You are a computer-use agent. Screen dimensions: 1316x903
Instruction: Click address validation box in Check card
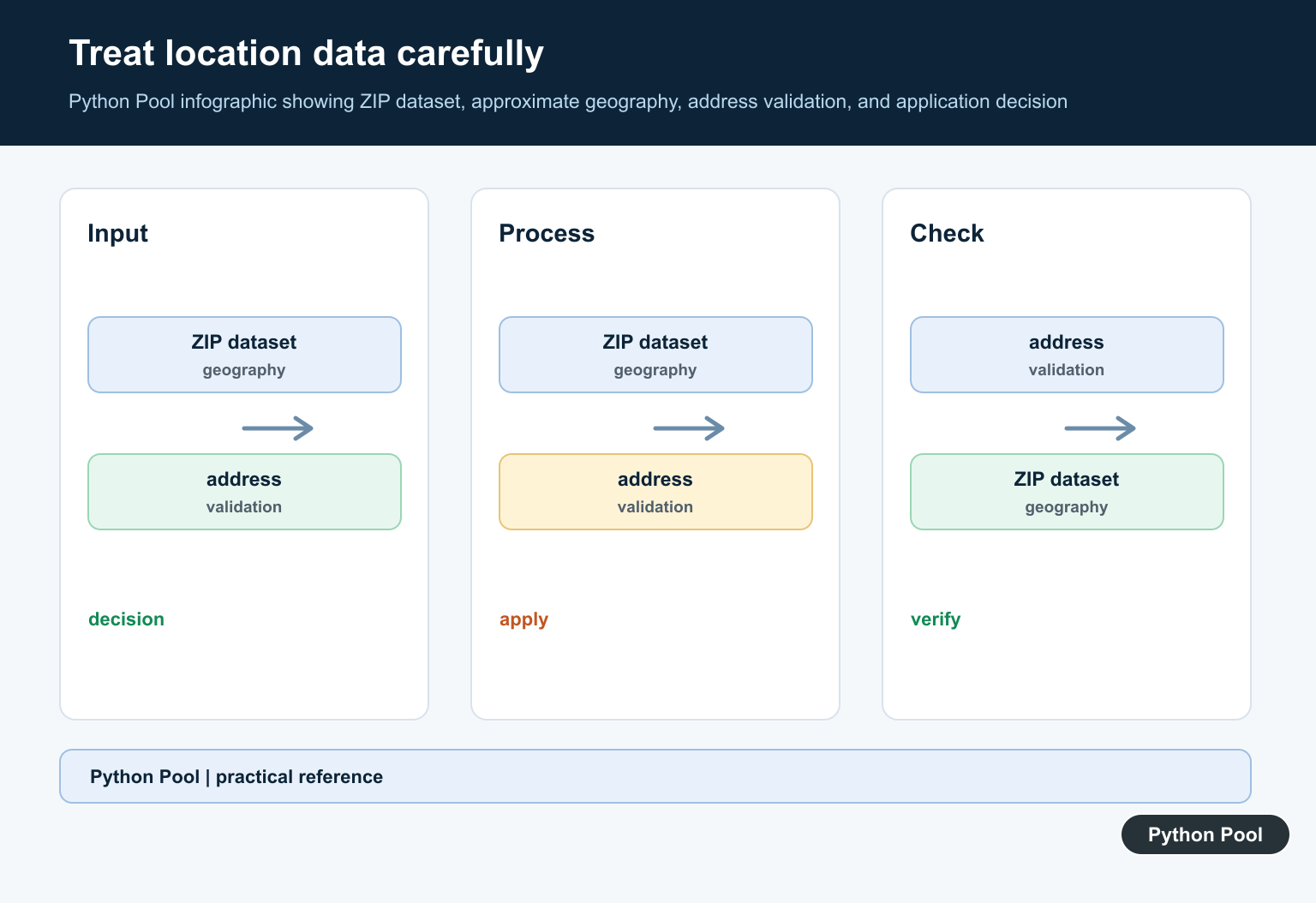(1067, 355)
